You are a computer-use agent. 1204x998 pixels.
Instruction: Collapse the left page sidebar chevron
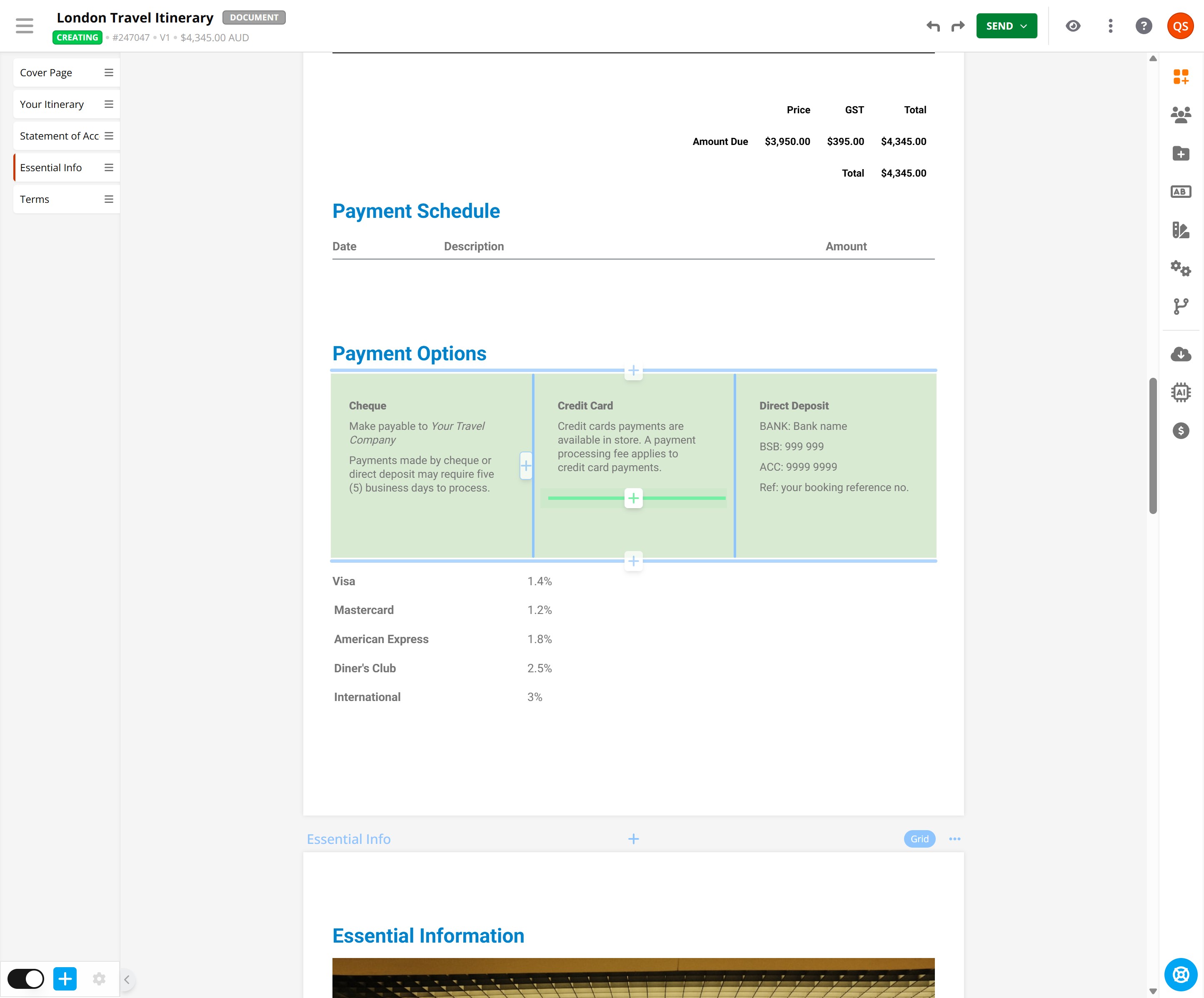click(x=127, y=979)
